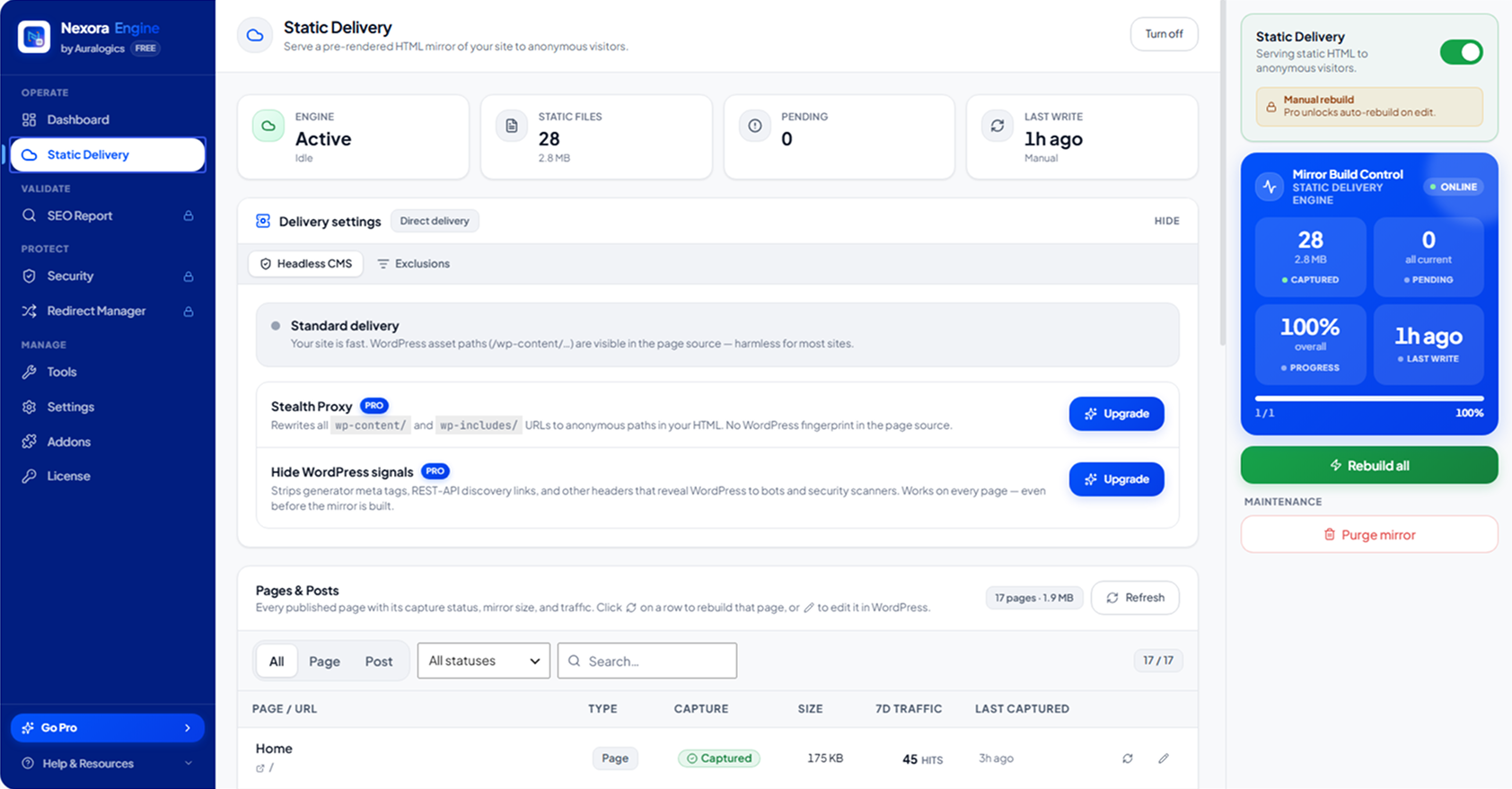The image size is (1512, 789).
Task: Click the Nexora Engine logo icon
Action: [34, 37]
